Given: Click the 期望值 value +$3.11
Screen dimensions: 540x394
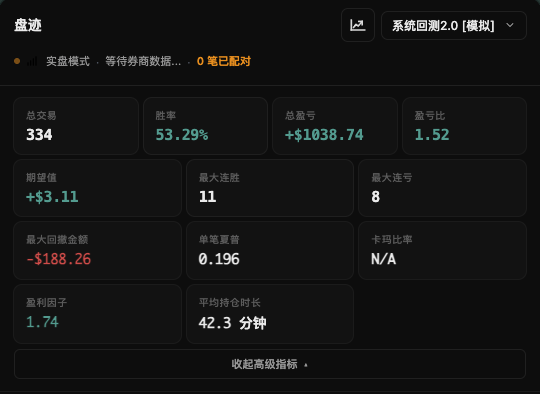Looking at the screenshot, I should point(52,197).
